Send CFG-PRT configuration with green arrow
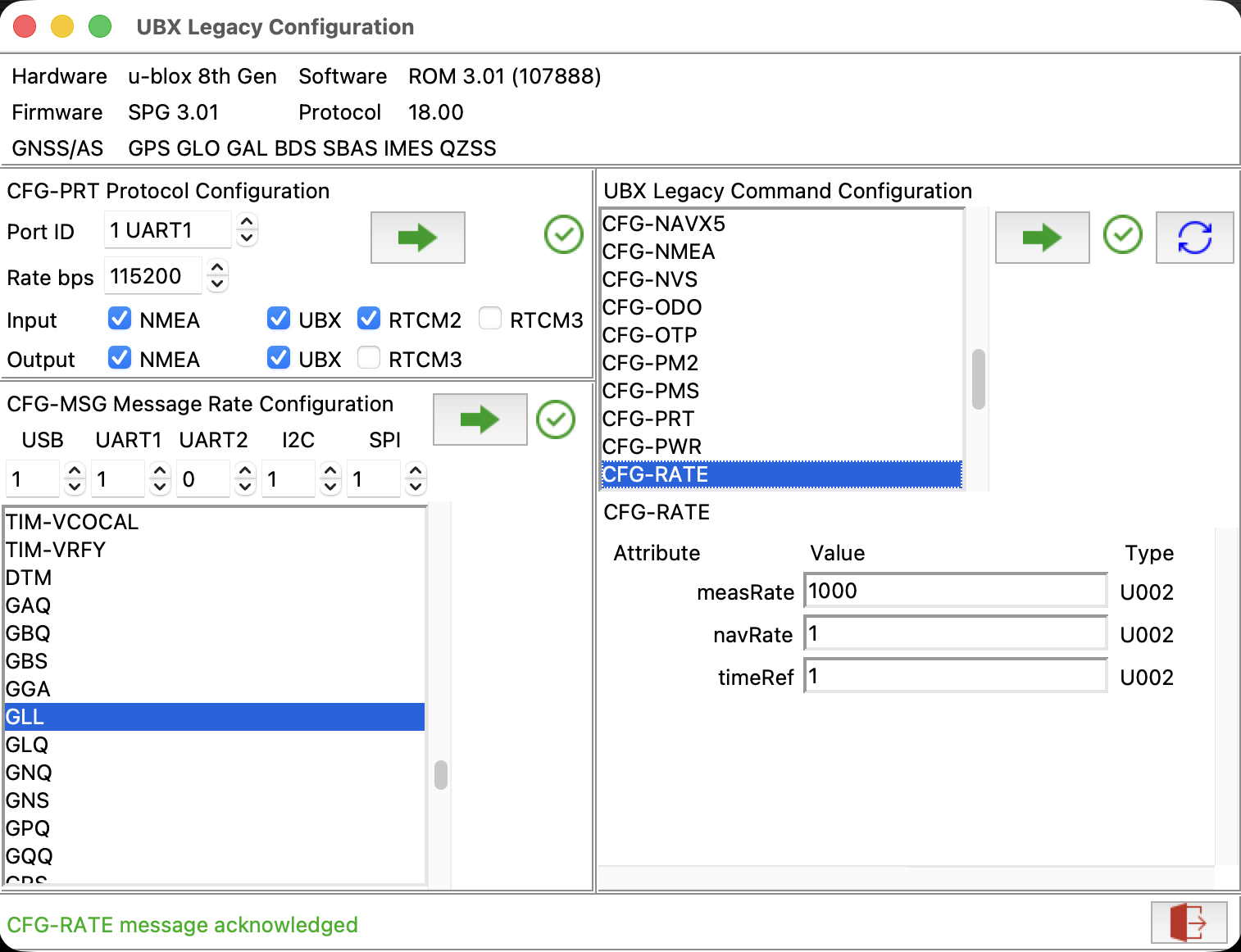Viewport: 1241px width, 952px height. click(418, 238)
